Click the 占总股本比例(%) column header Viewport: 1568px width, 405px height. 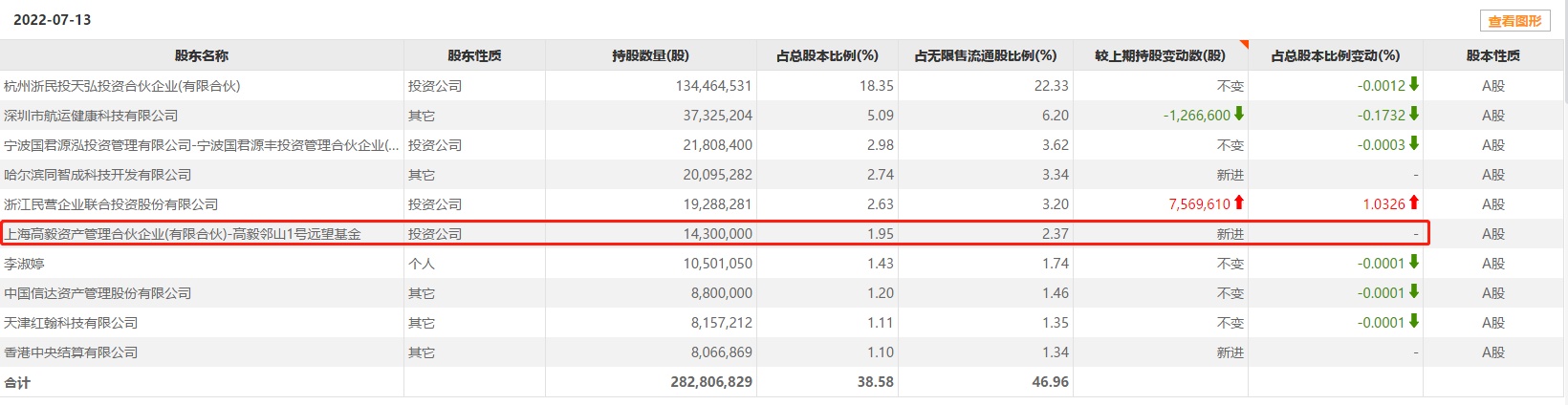[827, 55]
